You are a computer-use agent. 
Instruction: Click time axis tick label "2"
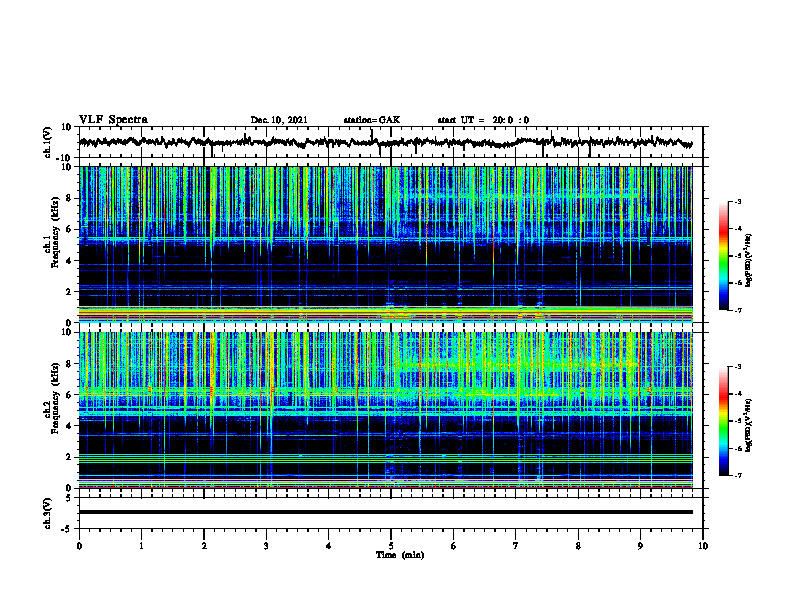(204, 546)
